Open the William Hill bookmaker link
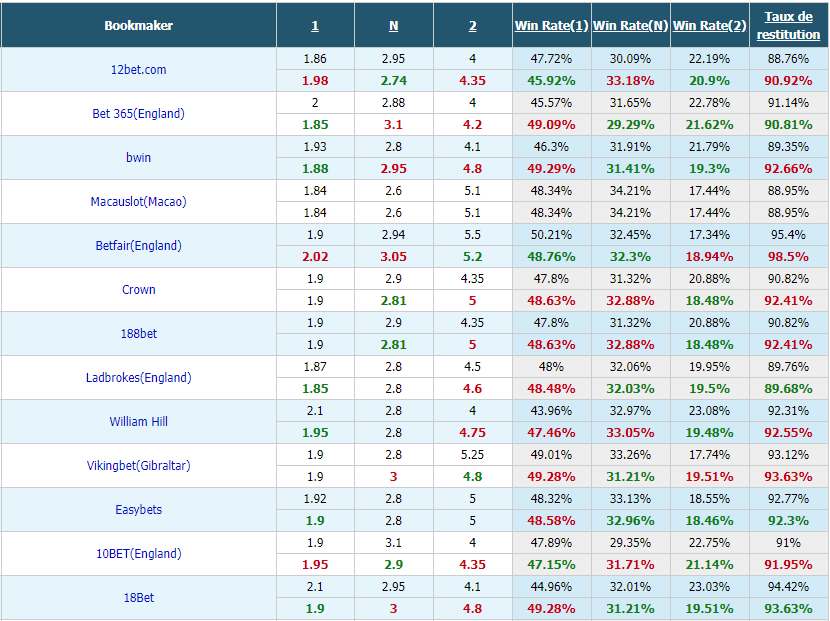The width and height of the screenshot is (830, 621). point(138,421)
